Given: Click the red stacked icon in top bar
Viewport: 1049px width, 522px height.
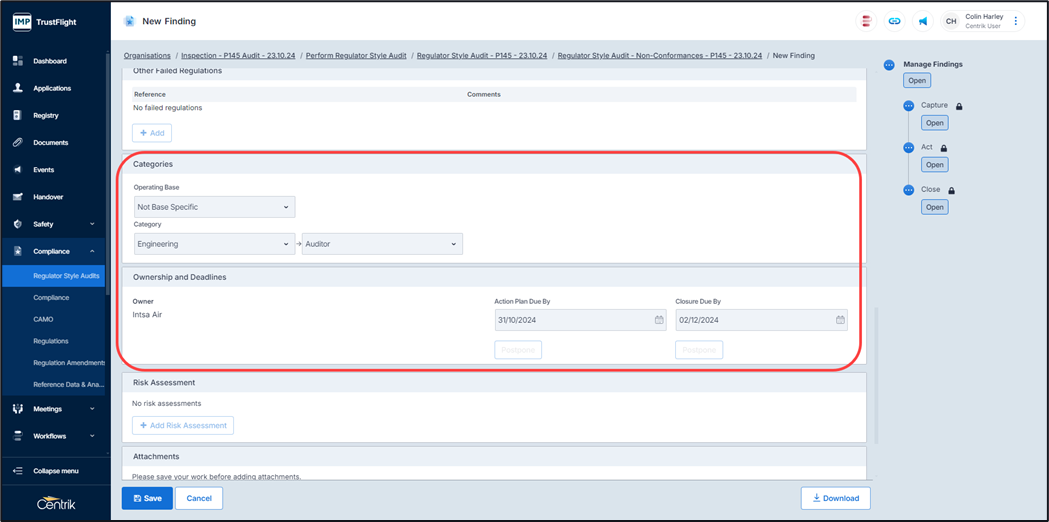Looking at the screenshot, I should (866, 21).
